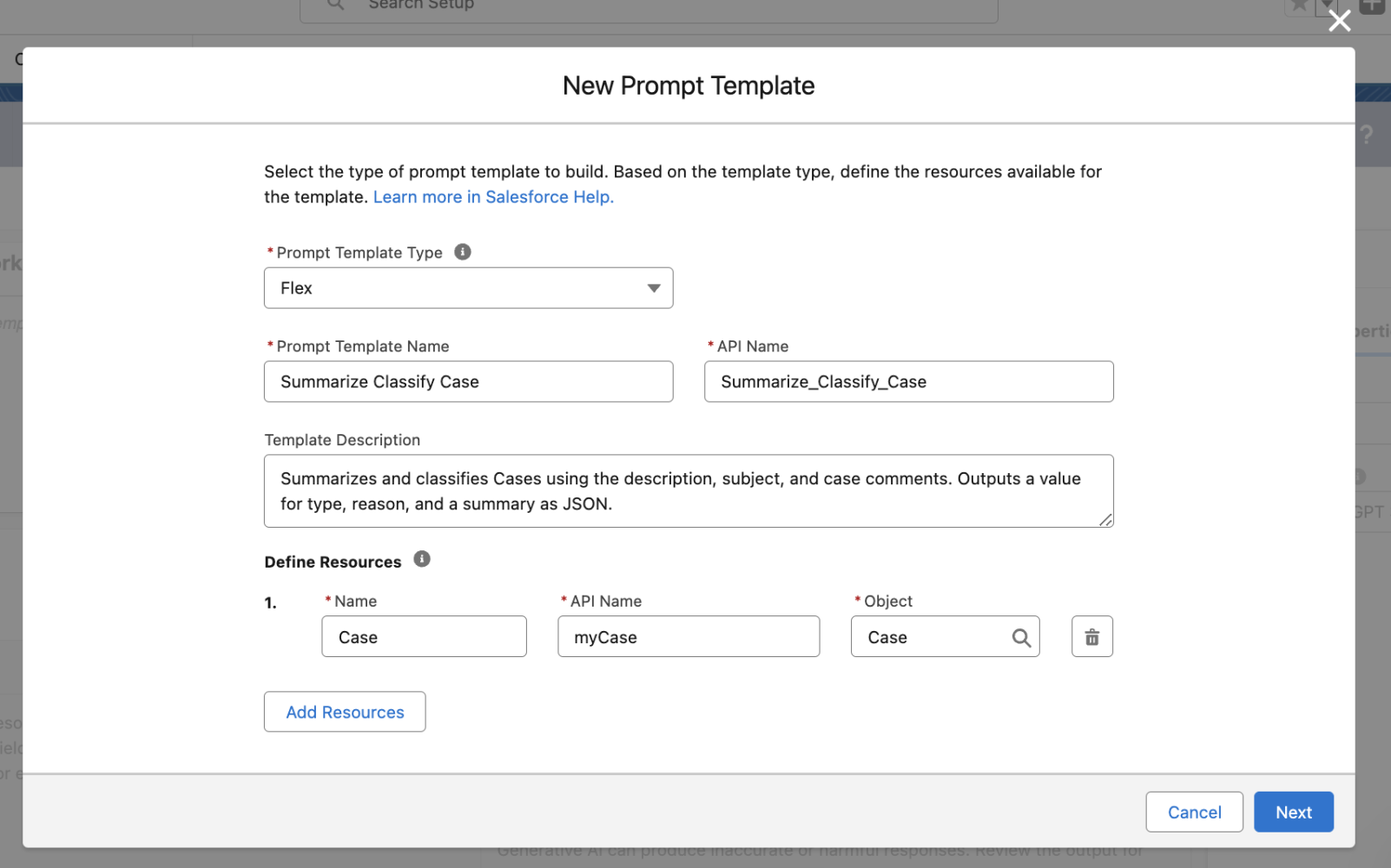Image resolution: width=1391 pixels, height=868 pixels.
Task: Click the Prompt Template Type info icon
Action: point(463,252)
